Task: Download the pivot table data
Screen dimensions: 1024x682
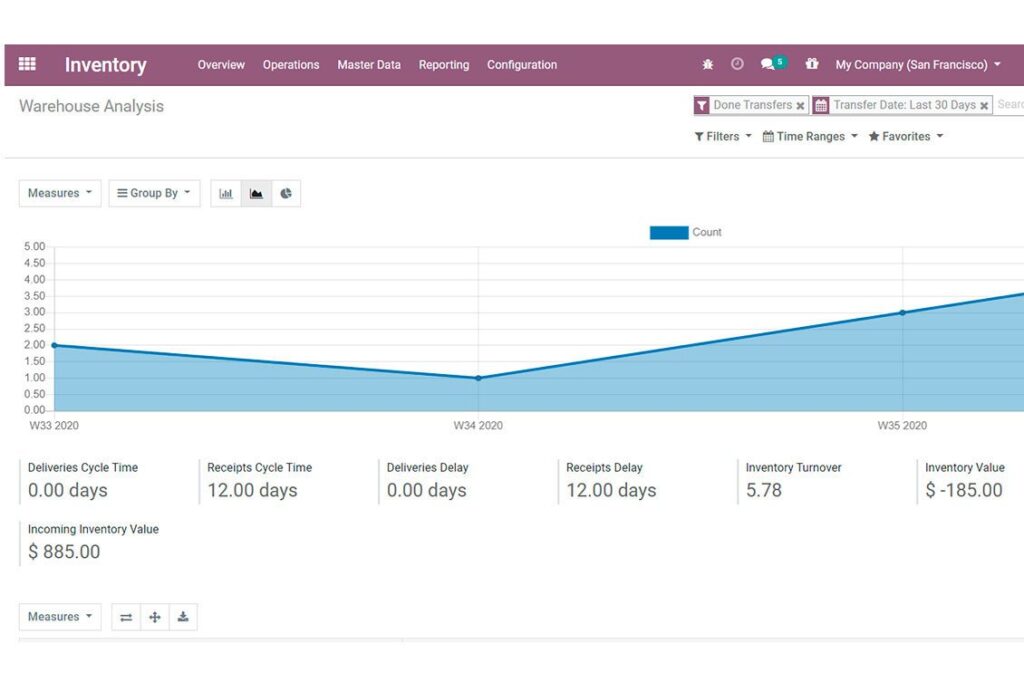Action: [x=183, y=617]
